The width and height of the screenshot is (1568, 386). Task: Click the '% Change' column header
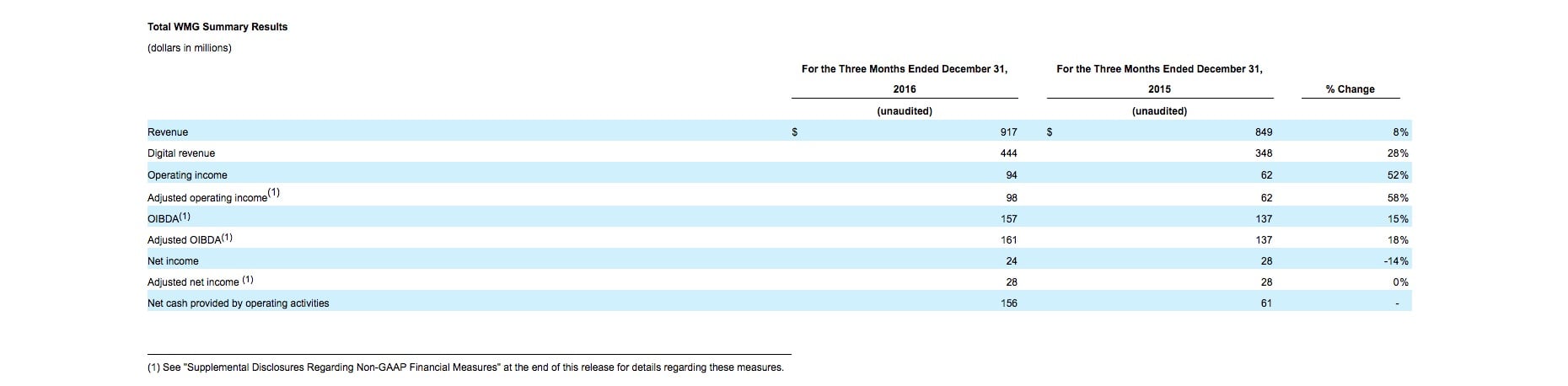tap(1350, 89)
